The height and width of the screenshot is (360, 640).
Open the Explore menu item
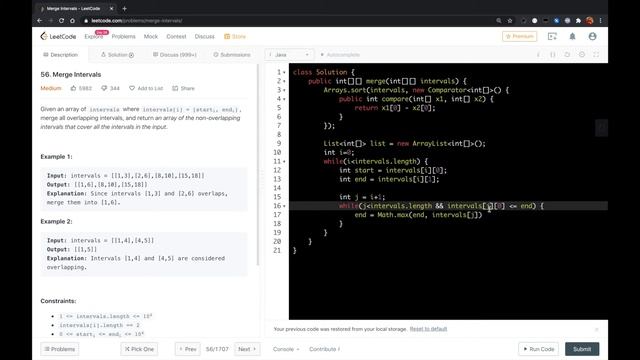(x=94, y=36)
